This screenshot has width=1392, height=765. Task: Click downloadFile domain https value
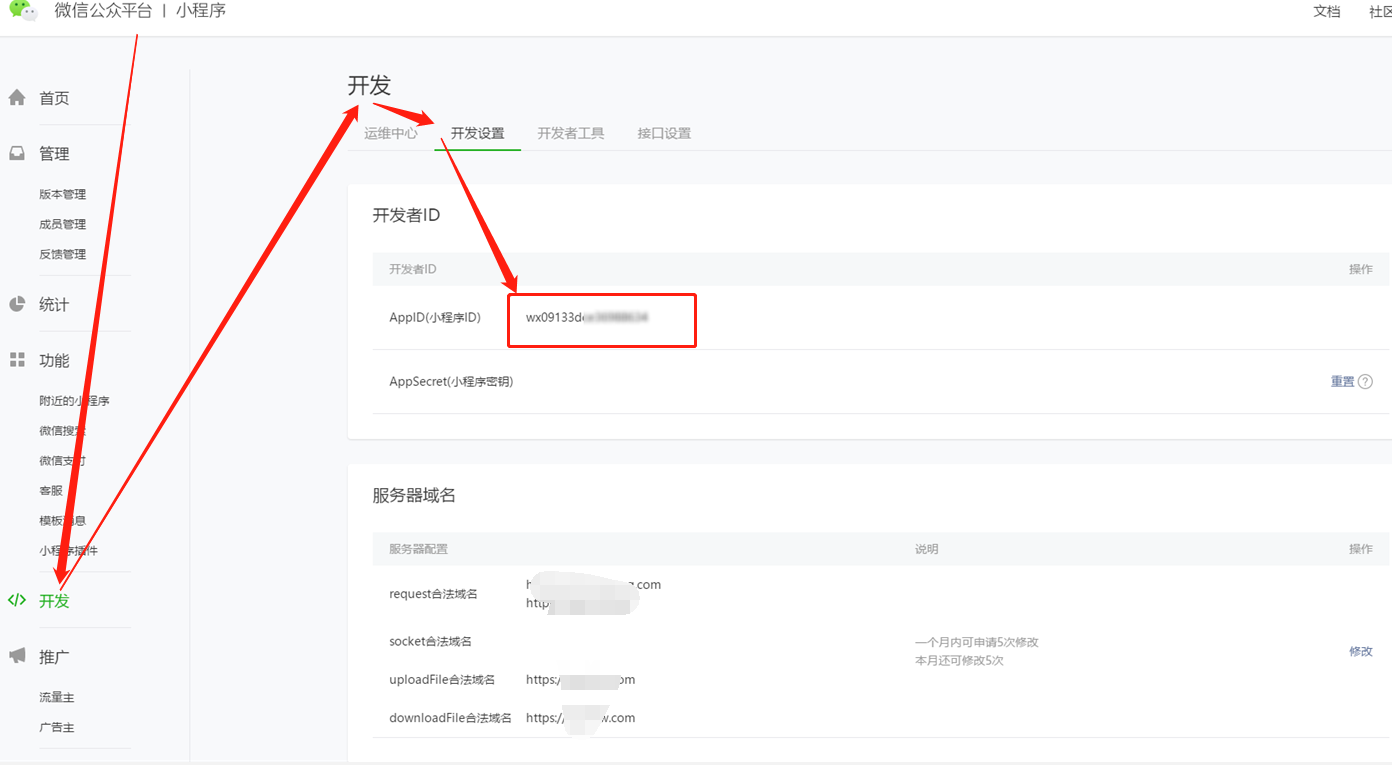pyautogui.click(x=580, y=718)
